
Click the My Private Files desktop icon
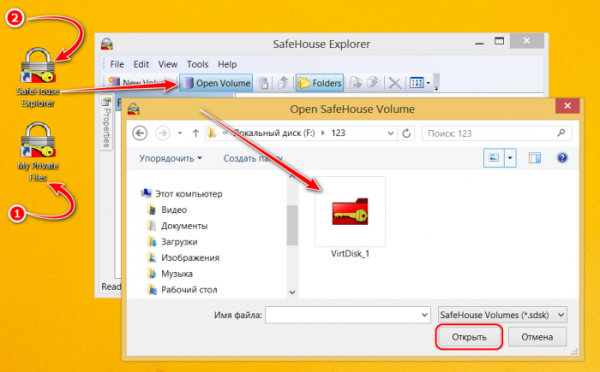pyautogui.click(x=38, y=152)
